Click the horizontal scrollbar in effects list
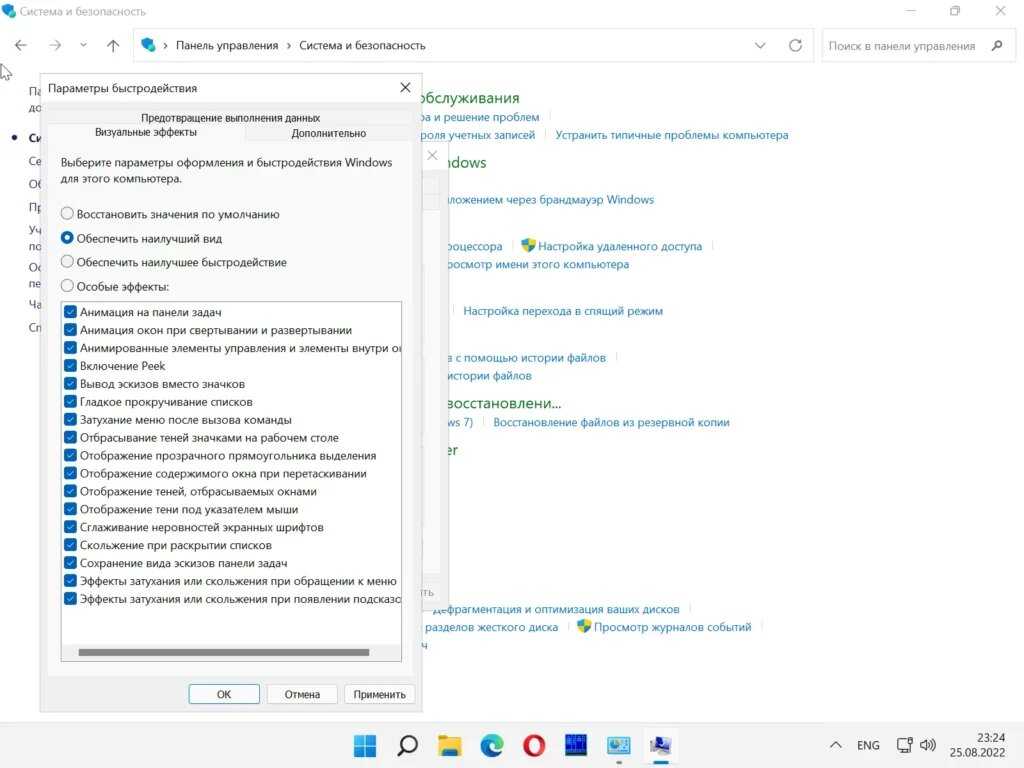 pyautogui.click(x=223, y=653)
